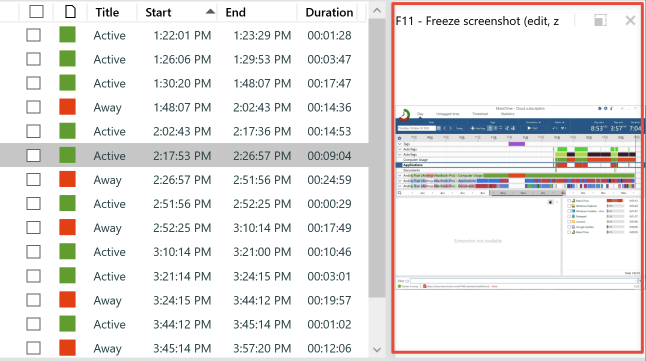
Task: Click the Start column sort arrow
Action: 210,12
